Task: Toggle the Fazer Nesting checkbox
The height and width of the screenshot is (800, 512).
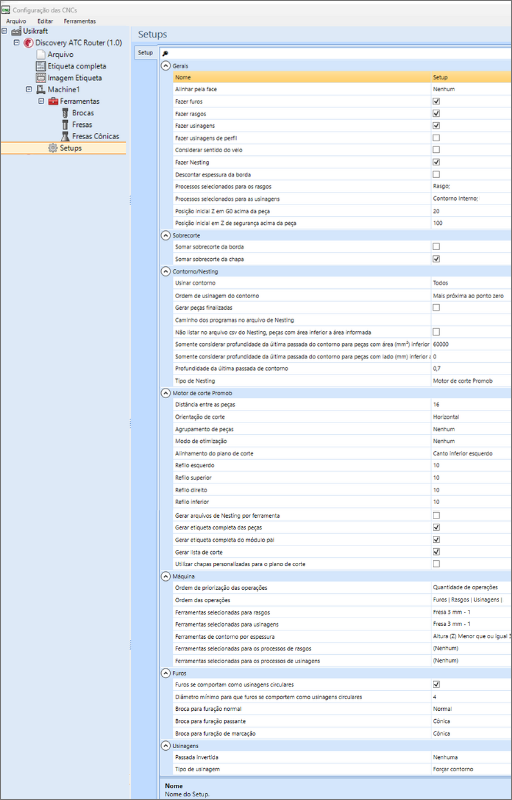Action: tap(436, 162)
